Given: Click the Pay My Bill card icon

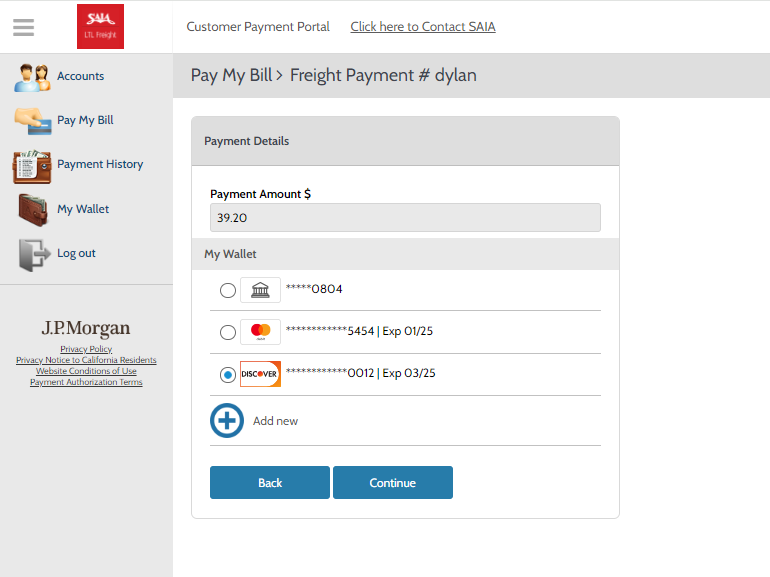Looking at the screenshot, I should click(33, 121).
